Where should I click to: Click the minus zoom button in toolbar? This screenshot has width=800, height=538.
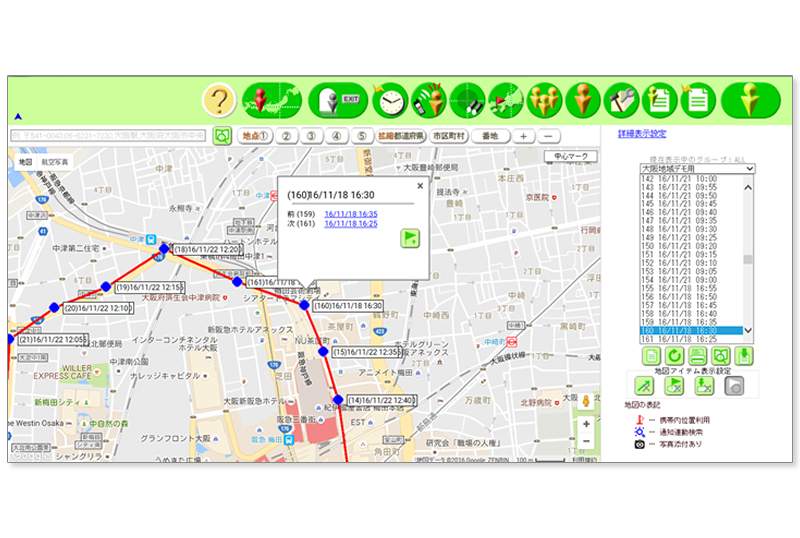tap(548, 136)
